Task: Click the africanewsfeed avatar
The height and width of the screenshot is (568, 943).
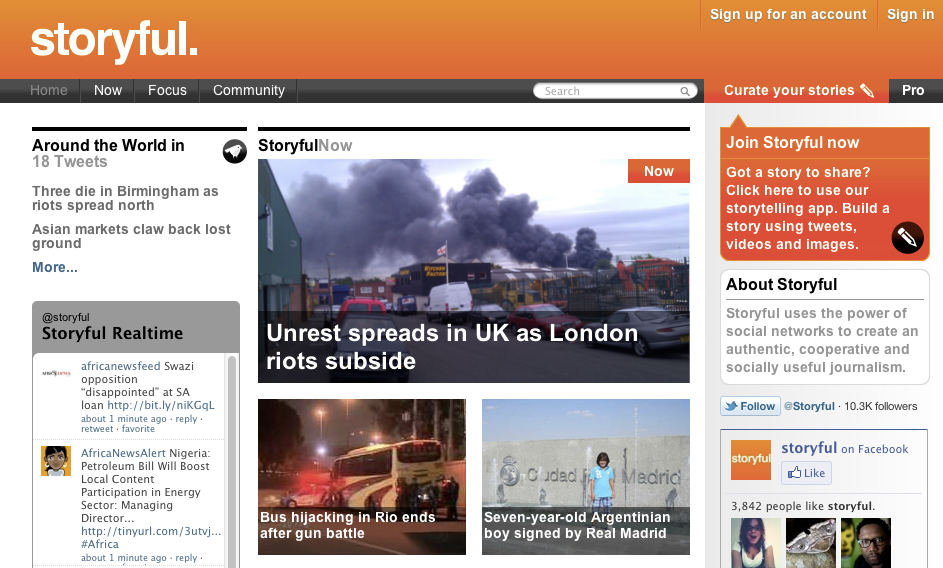Action: point(56,374)
